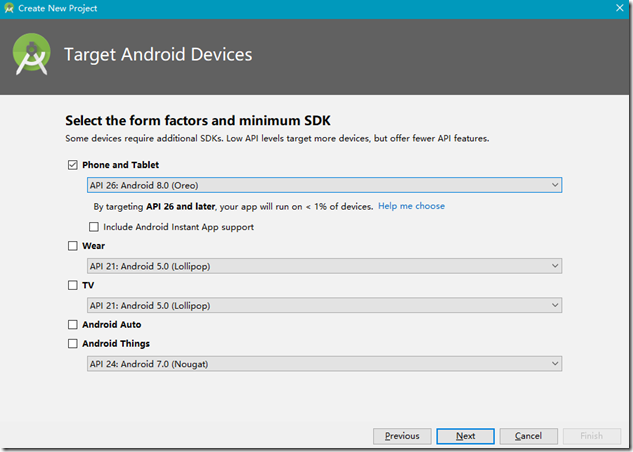Continue with the Next button

[x=465, y=436]
